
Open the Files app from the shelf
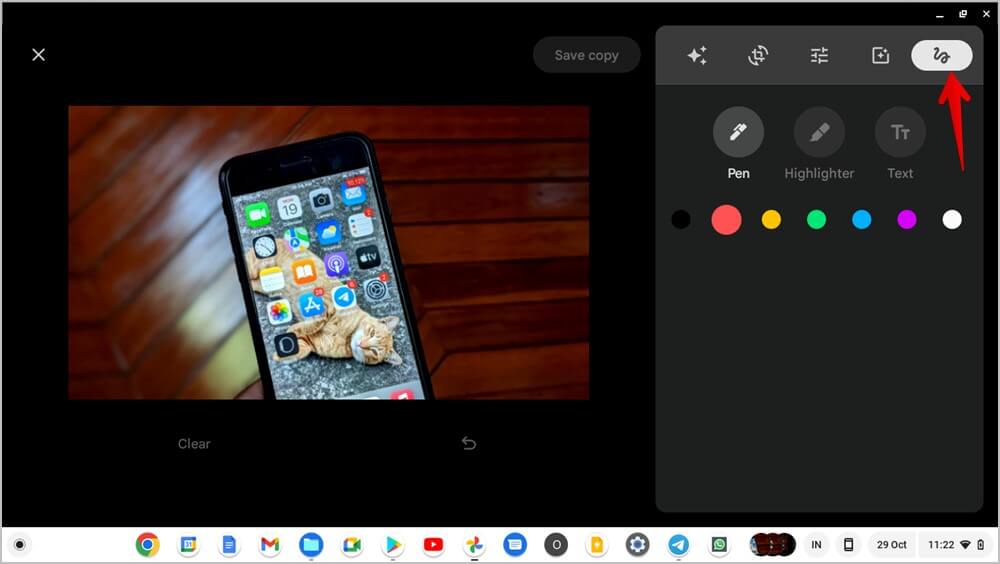[x=311, y=545]
